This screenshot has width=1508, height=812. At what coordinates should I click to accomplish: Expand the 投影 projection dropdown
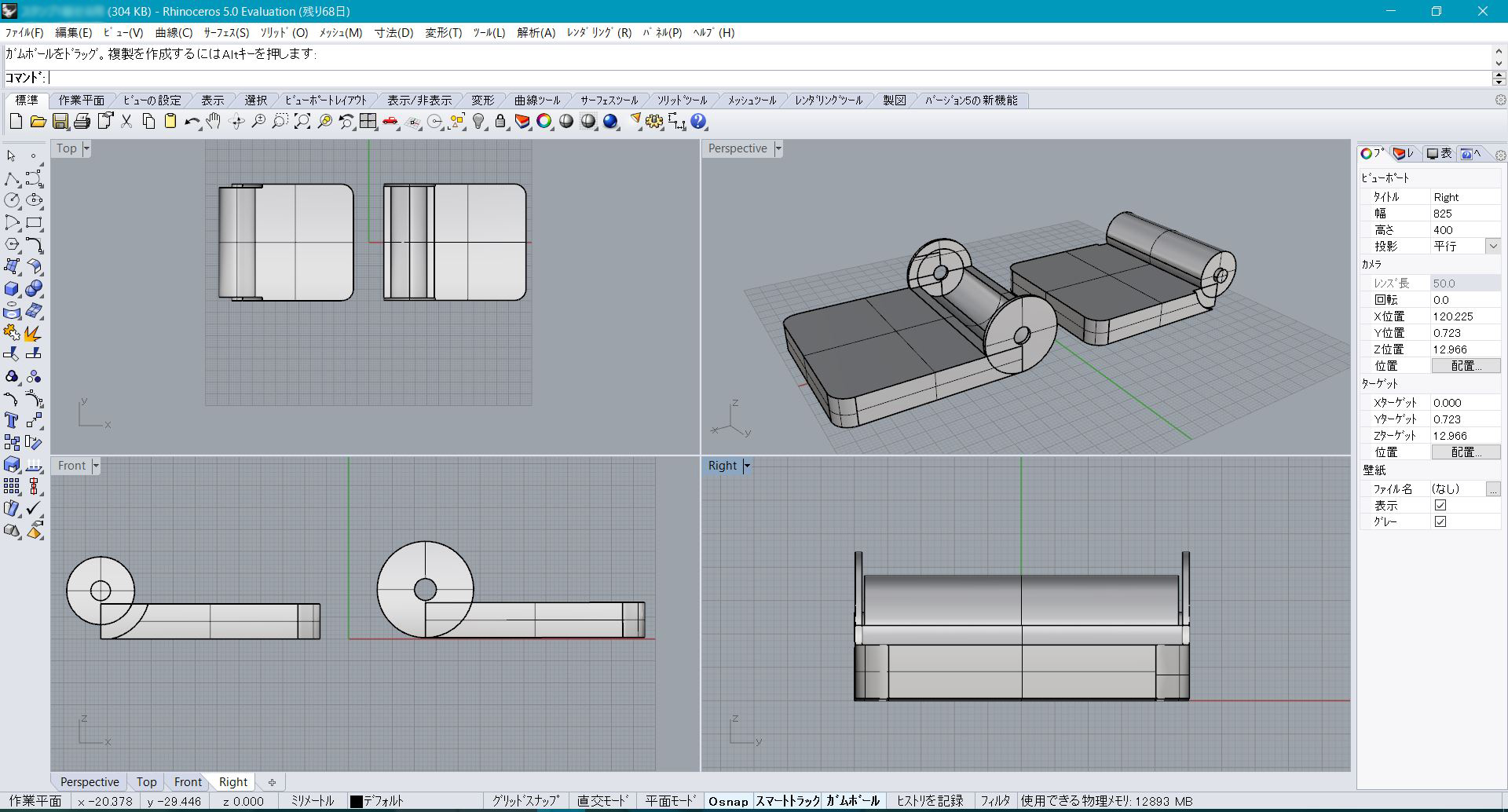pos(1493,246)
